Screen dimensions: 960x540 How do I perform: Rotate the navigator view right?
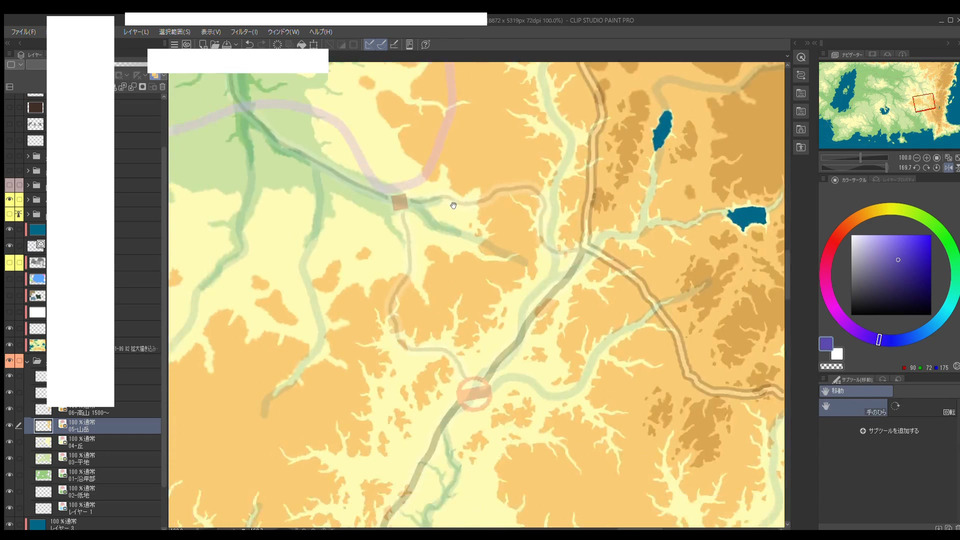click(926, 168)
